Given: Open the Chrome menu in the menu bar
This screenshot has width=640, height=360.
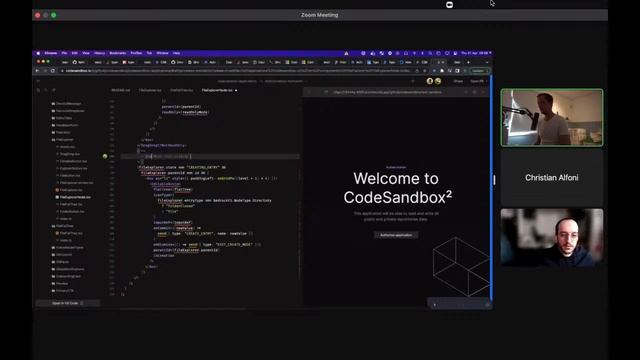Looking at the screenshot, I should click(51, 53).
